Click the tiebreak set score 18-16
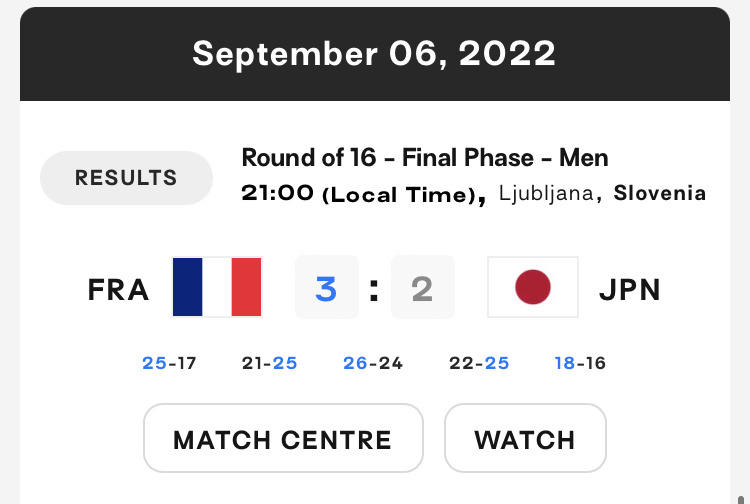This screenshot has height=504, width=750. pyautogui.click(x=580, y=363)
